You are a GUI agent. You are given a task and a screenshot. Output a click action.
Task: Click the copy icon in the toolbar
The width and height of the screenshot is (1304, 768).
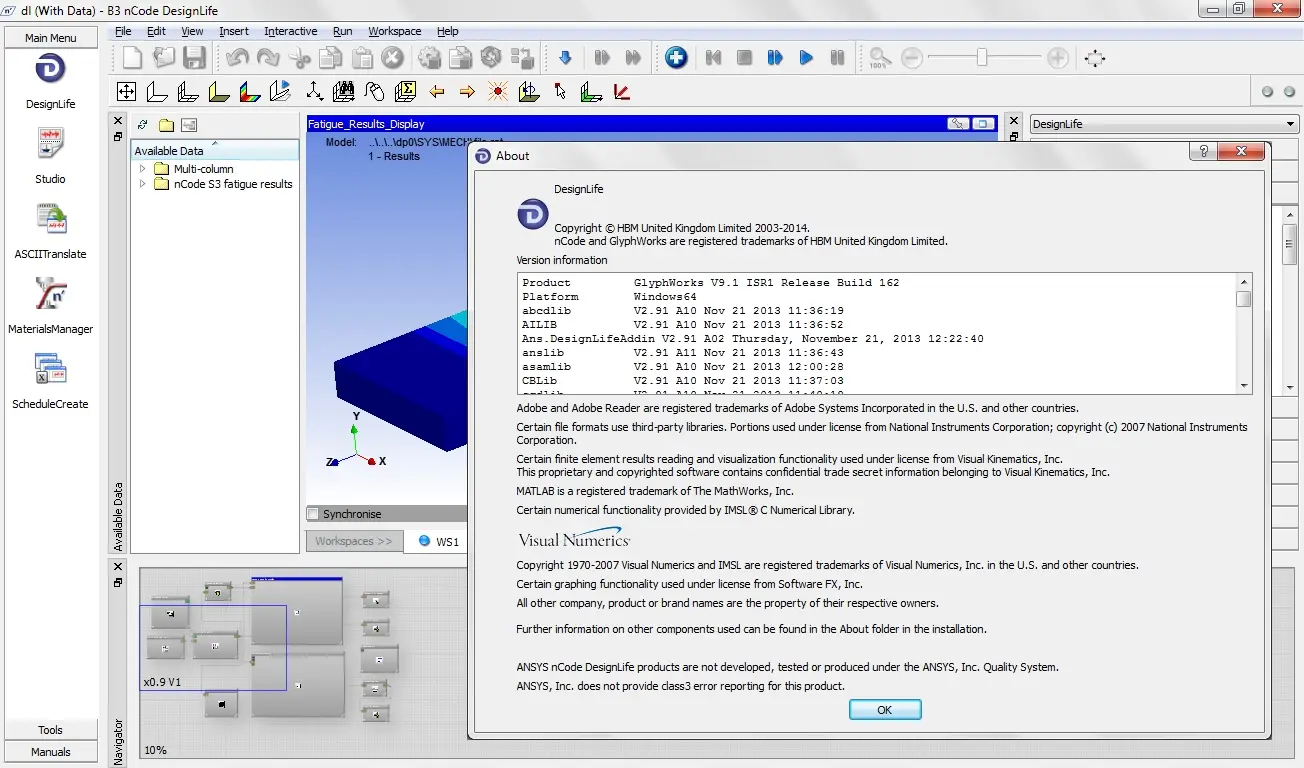coord(330,58)
